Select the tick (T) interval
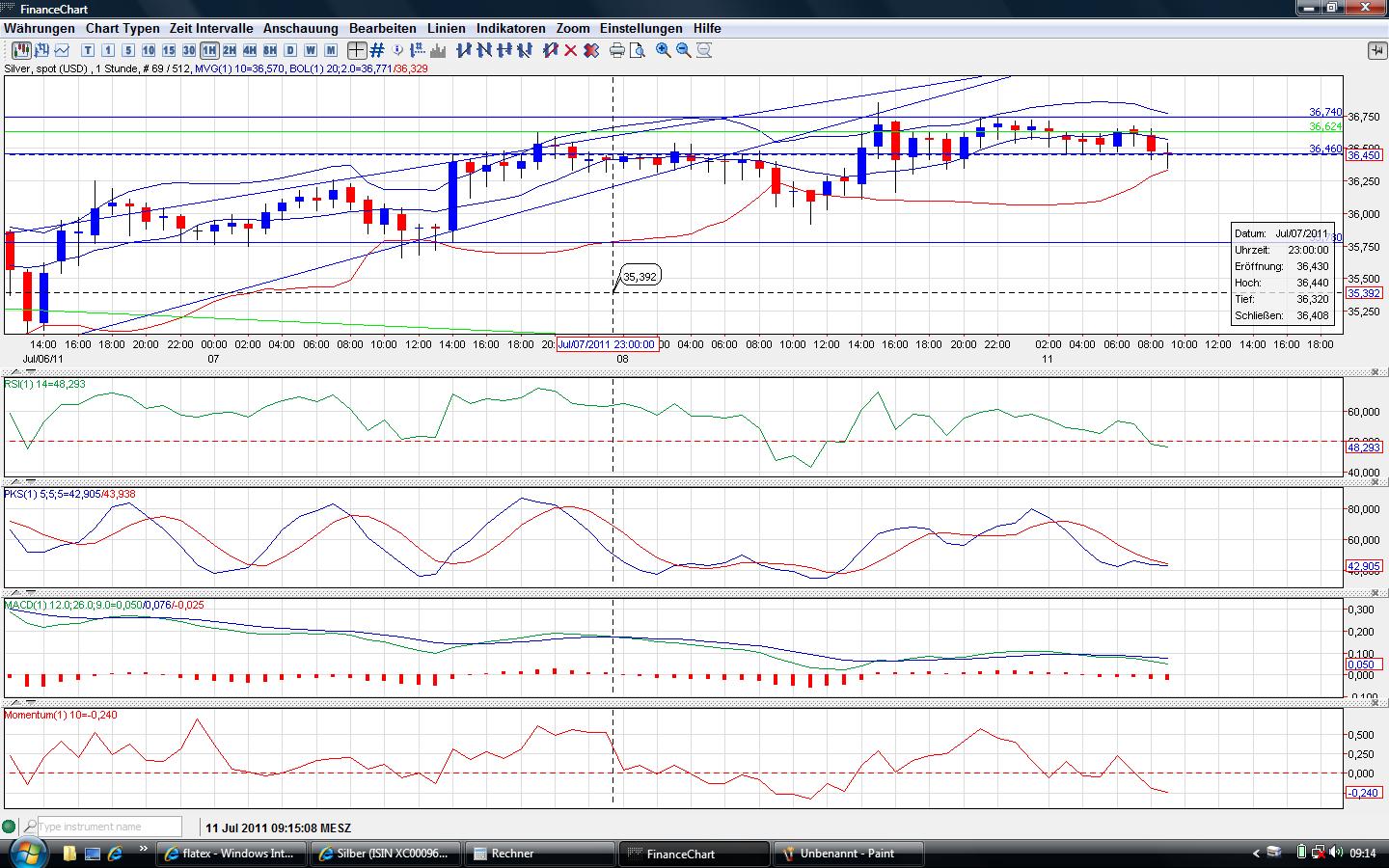Image resolution: width=1389 pixels, height=868 pixels. 88,50
